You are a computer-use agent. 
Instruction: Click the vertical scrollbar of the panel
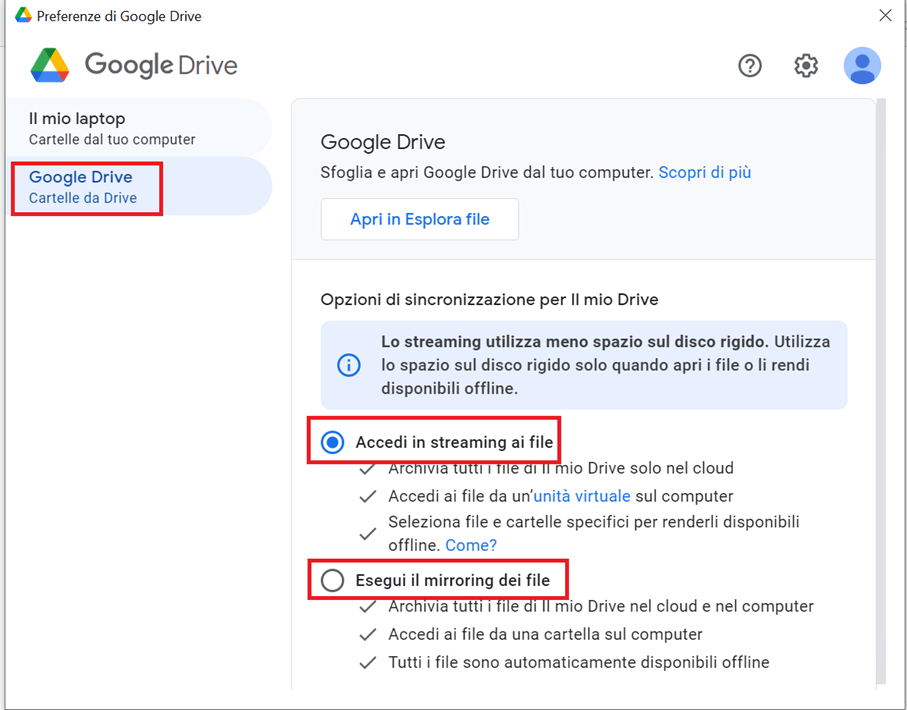pos(880,390)
